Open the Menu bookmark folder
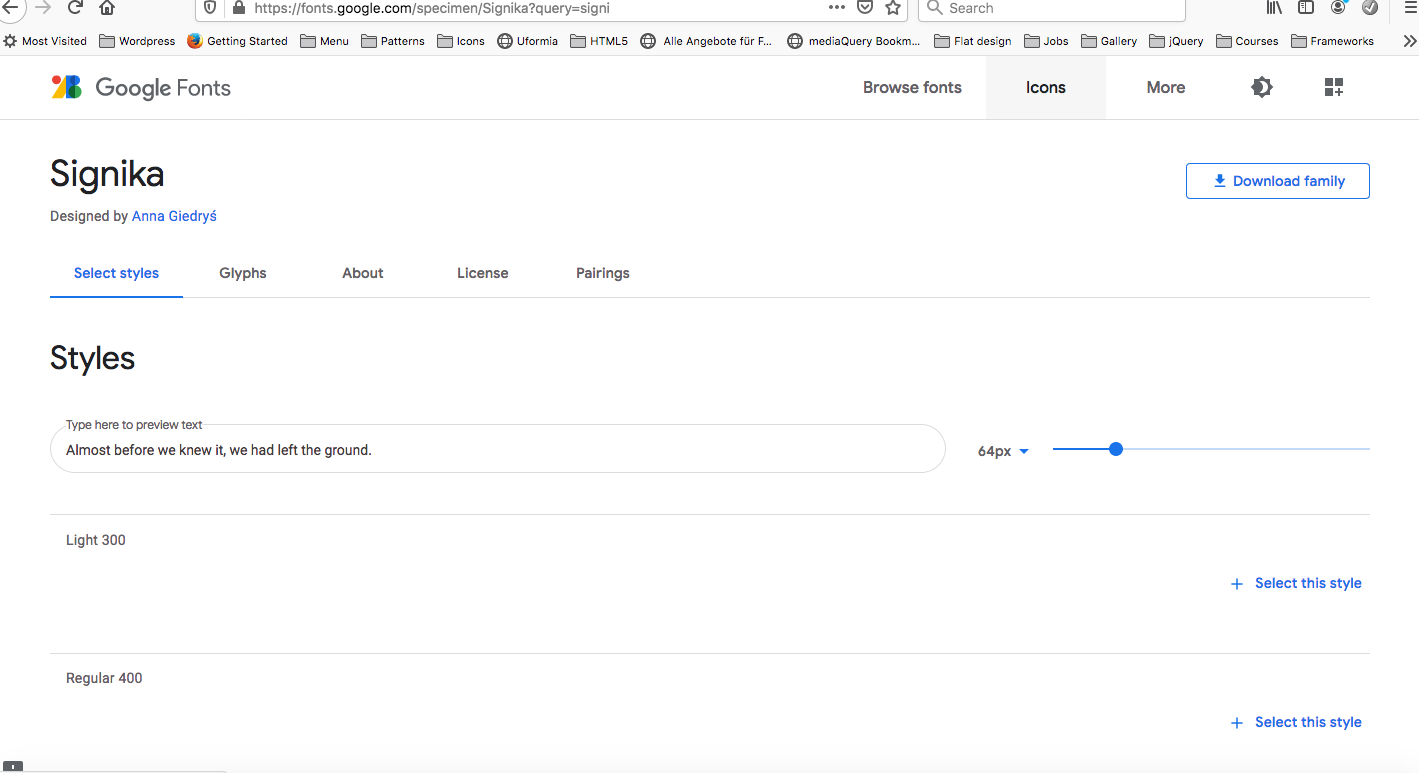The image size is (1419, 773). pyautogui.click(x=325, y=41)
